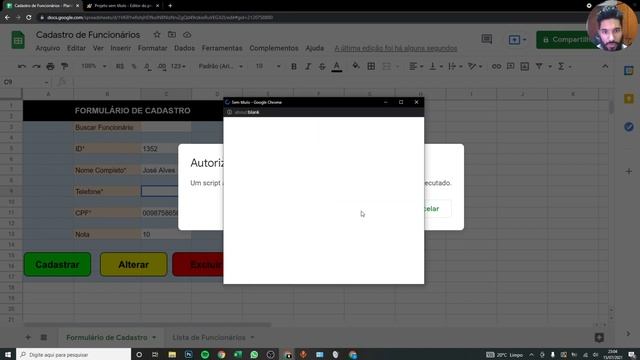Open the Inserir menu

[120, 48]
